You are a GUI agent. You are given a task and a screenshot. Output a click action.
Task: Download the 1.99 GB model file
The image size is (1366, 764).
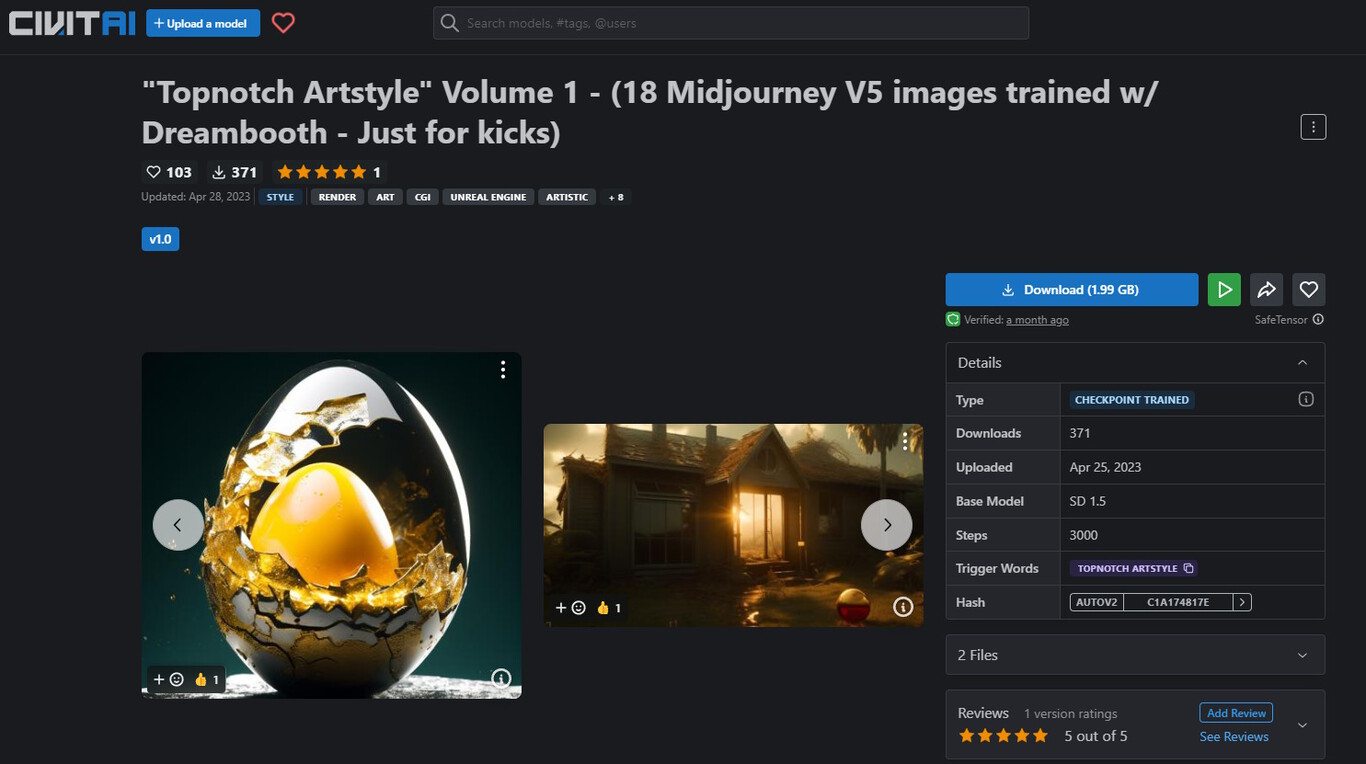tap(1072, 290)
